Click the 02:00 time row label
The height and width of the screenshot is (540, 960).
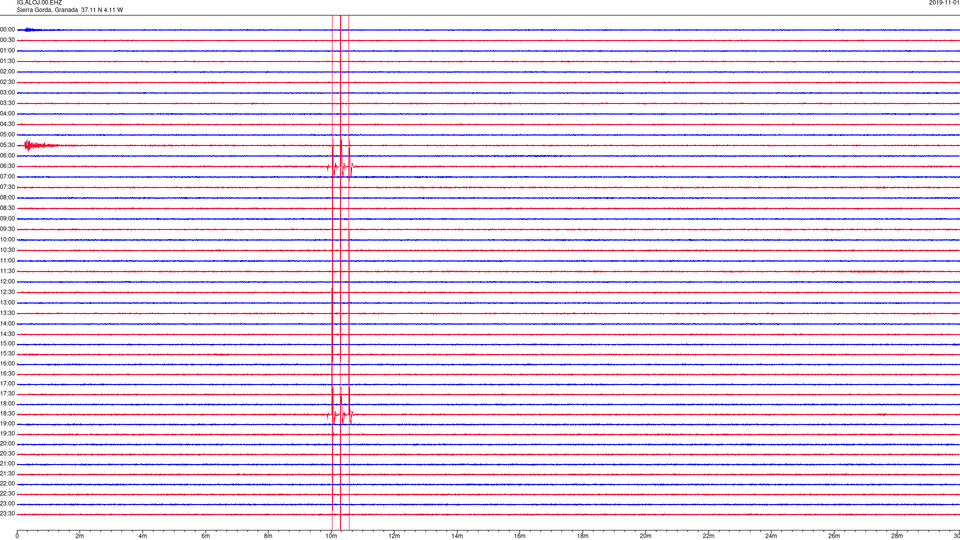coord(7,72)
